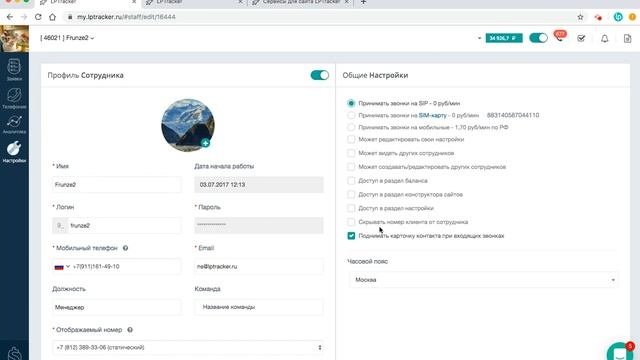This screenshot has height=360, width=640.
Task: Go back with browser back arrow
Action: tap(10, 17)
